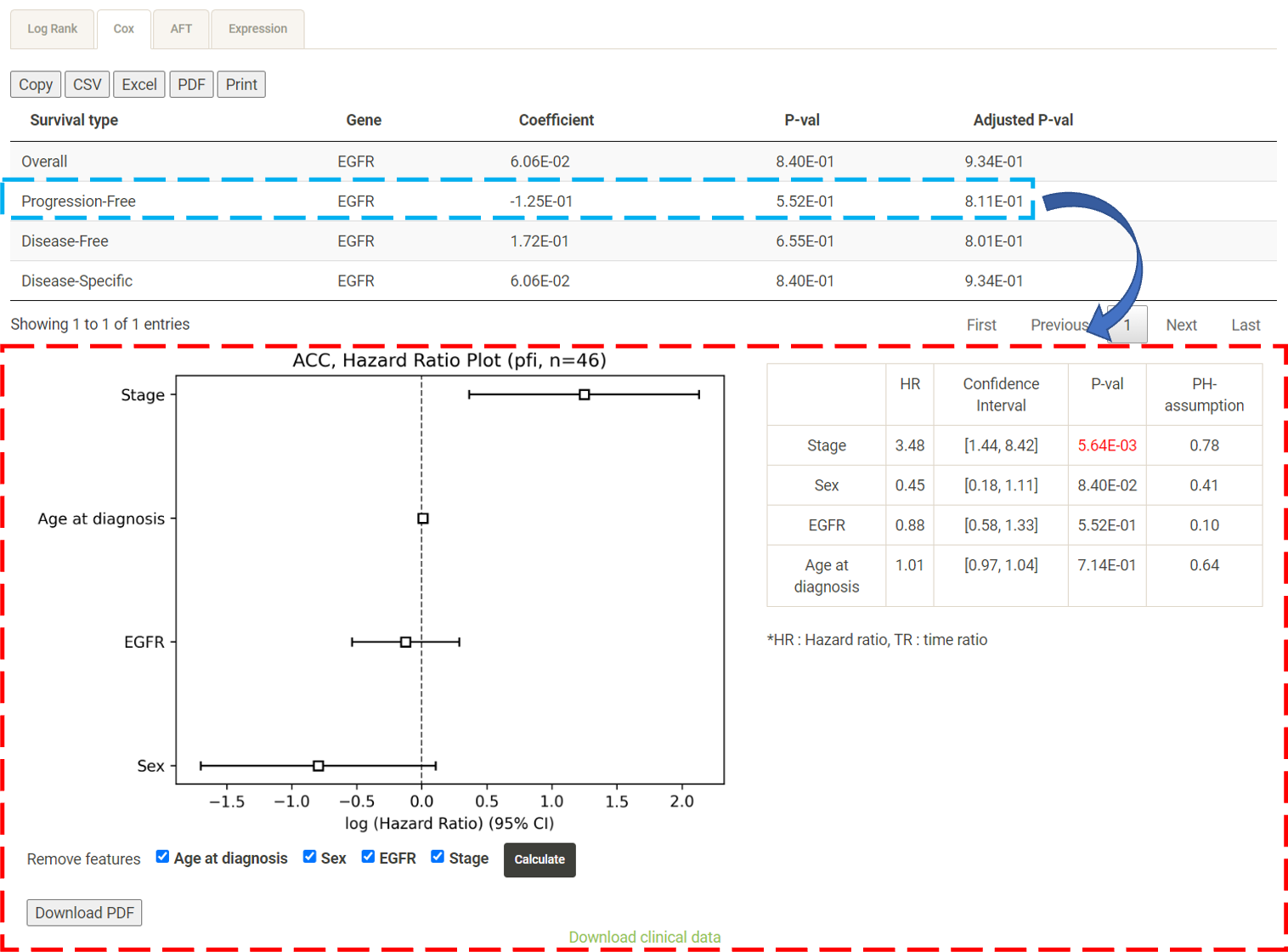1288x952 pixels.
Task: Print the results table
Action: [x=241, y=84]
